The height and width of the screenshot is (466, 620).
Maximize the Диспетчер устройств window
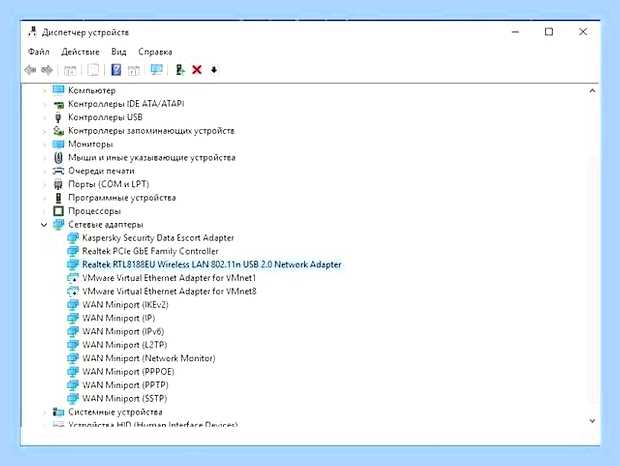tap(549, 32)
